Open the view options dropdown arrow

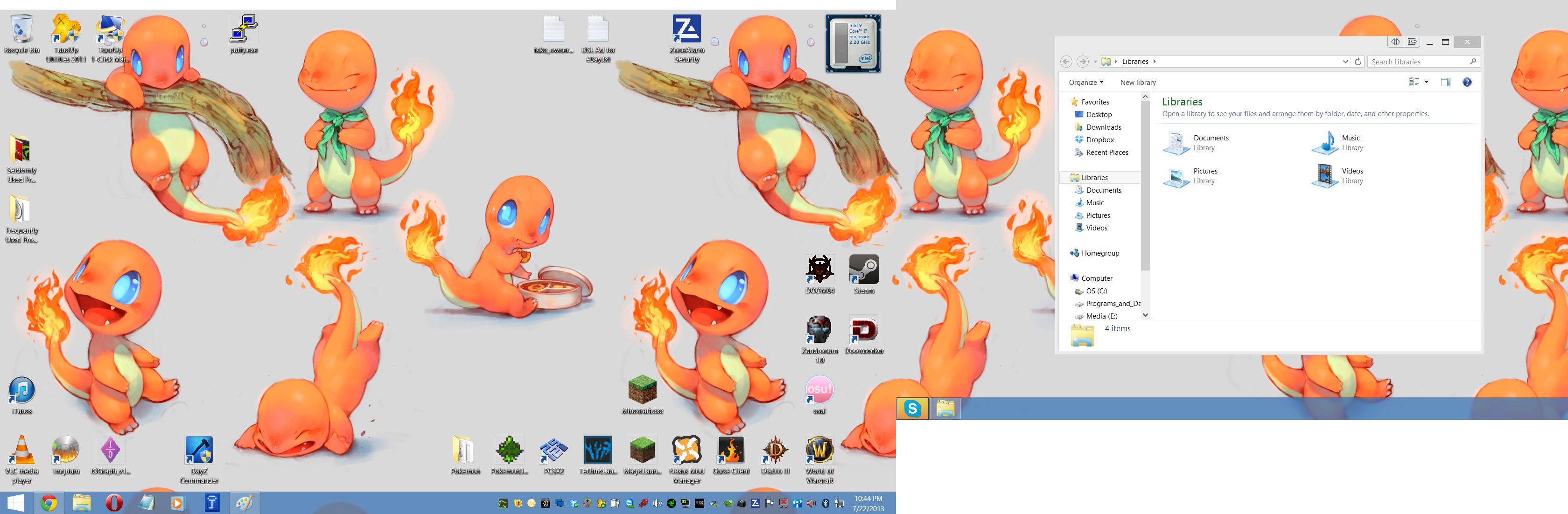[1426, 82]
